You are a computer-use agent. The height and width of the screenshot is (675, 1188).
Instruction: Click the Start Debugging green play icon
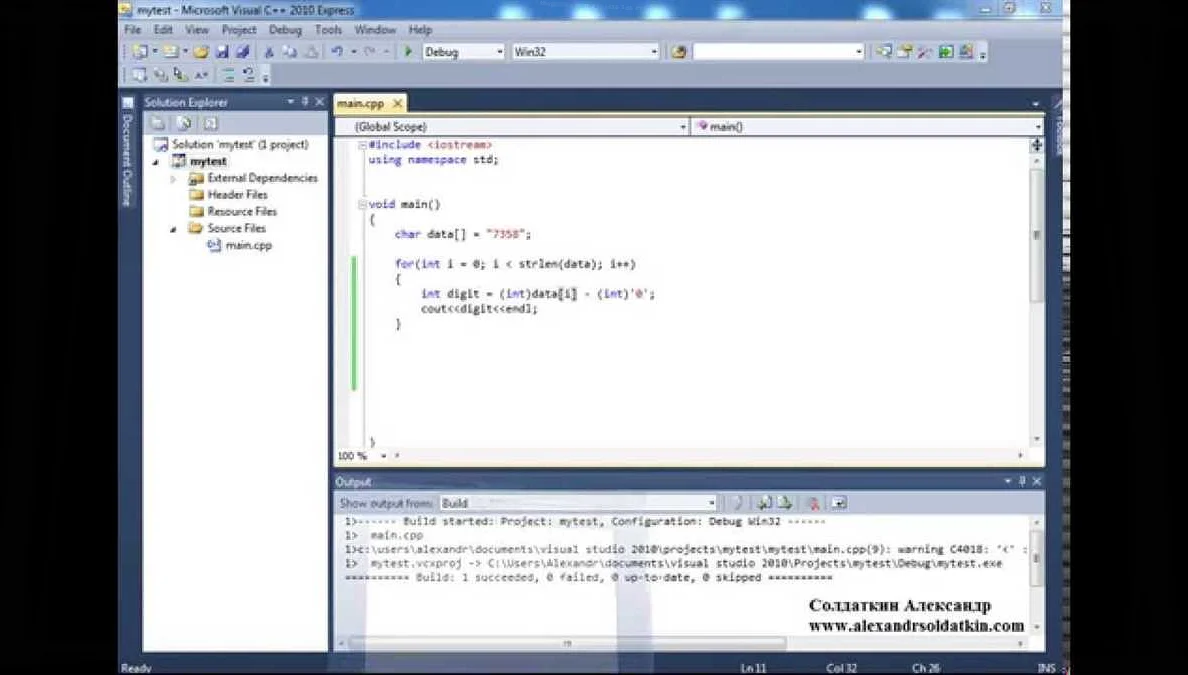[x=409, y=52]
